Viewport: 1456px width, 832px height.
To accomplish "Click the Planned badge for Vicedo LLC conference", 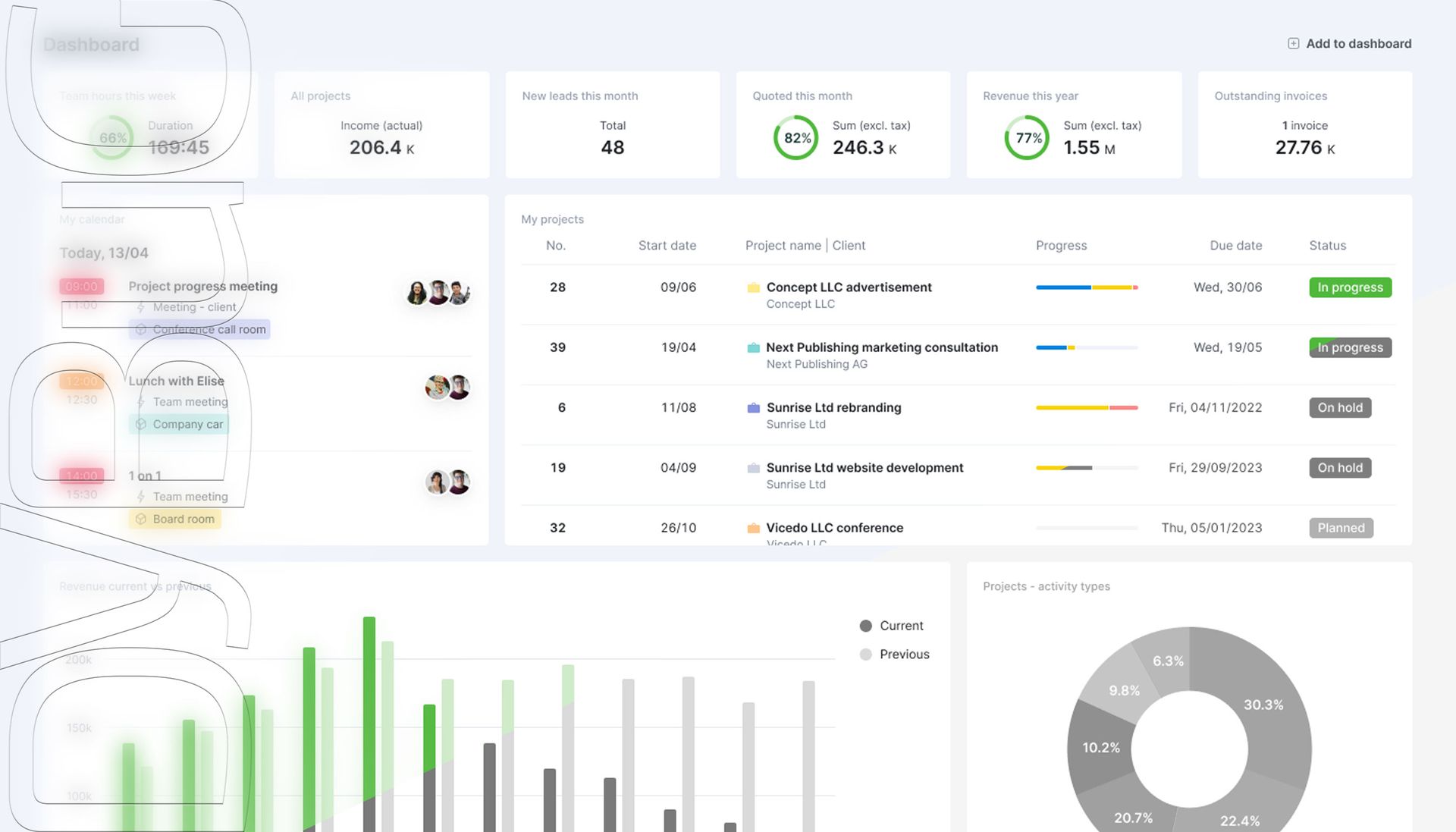I will tap(1341, 528).
